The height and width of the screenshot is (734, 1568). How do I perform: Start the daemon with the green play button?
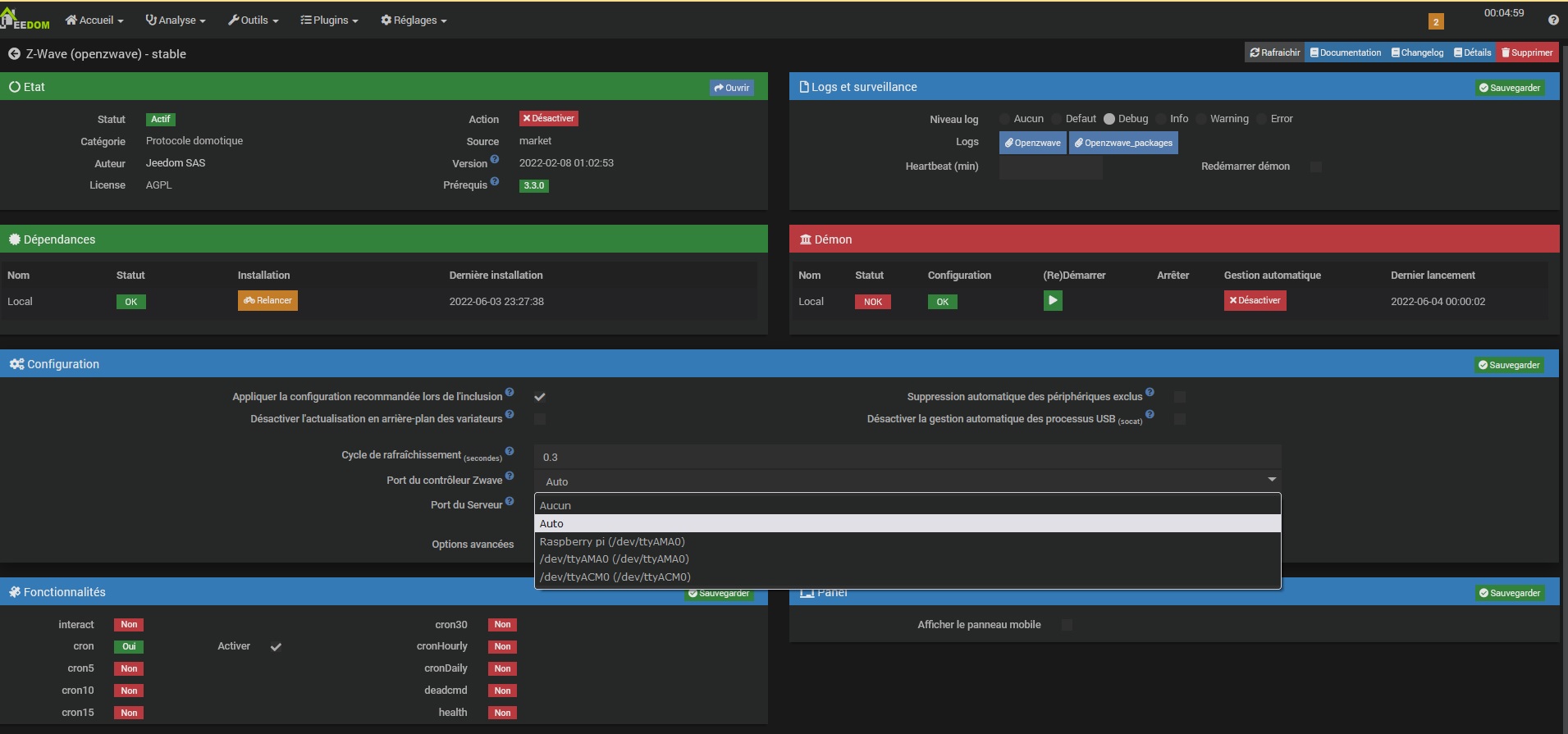(x=1052, y=301)
